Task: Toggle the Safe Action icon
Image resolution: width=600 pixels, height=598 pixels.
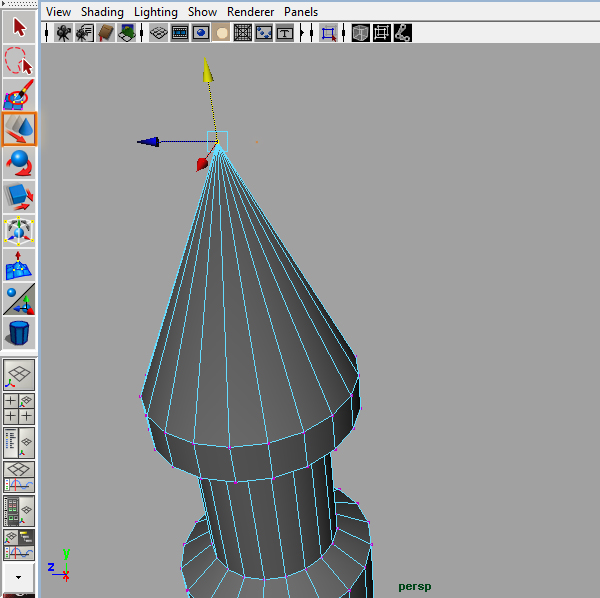Action: pyautogui.click(x=264, y=33)
